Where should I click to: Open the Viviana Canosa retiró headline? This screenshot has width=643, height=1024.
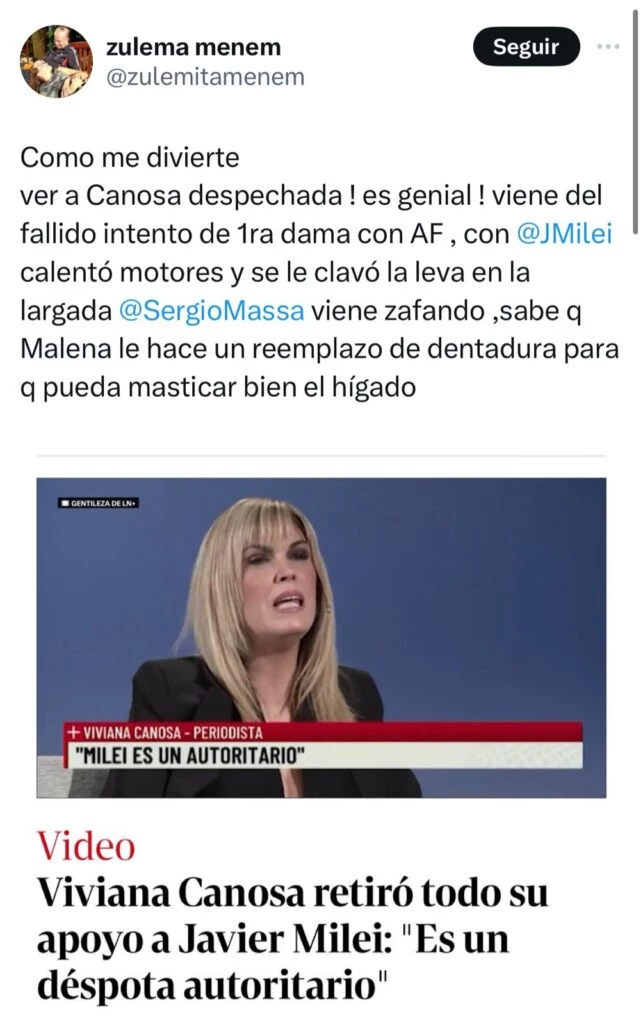(x=292, y=939)
